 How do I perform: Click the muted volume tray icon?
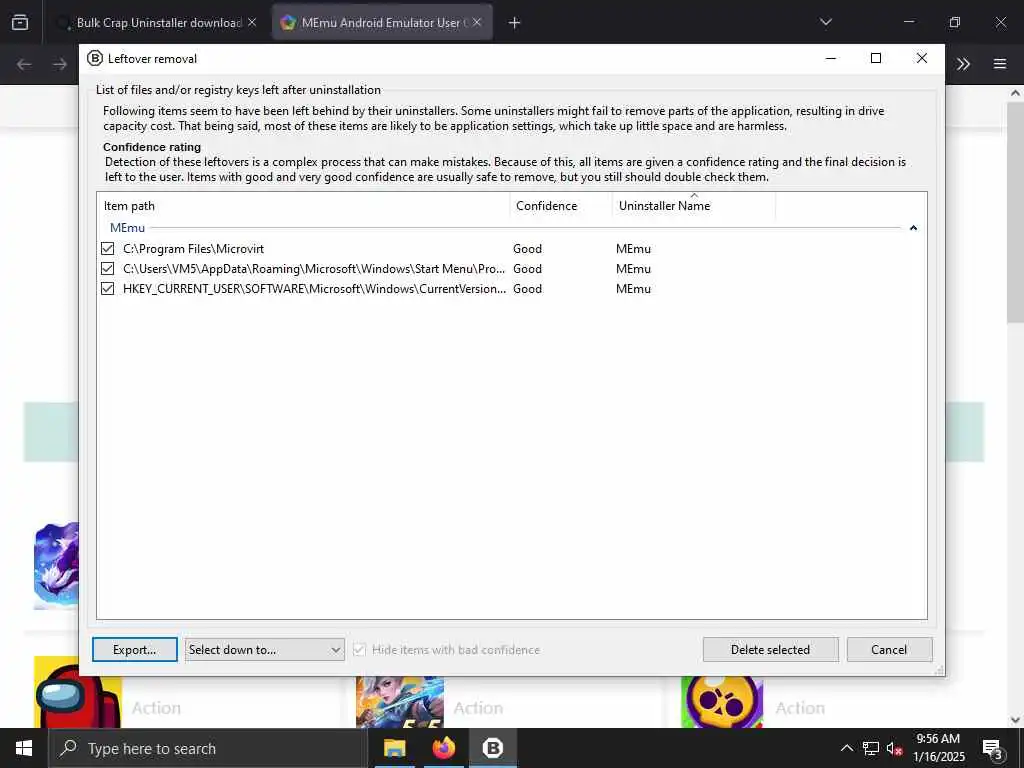[894, 748]
